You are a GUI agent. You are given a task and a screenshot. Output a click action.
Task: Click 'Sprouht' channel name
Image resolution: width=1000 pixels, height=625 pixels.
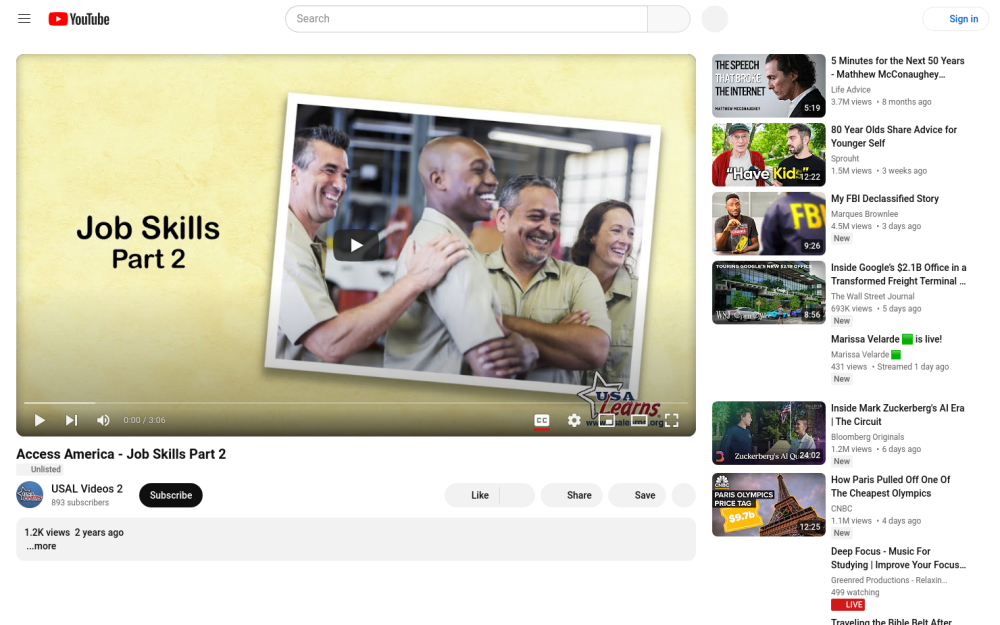coord(845,159)
